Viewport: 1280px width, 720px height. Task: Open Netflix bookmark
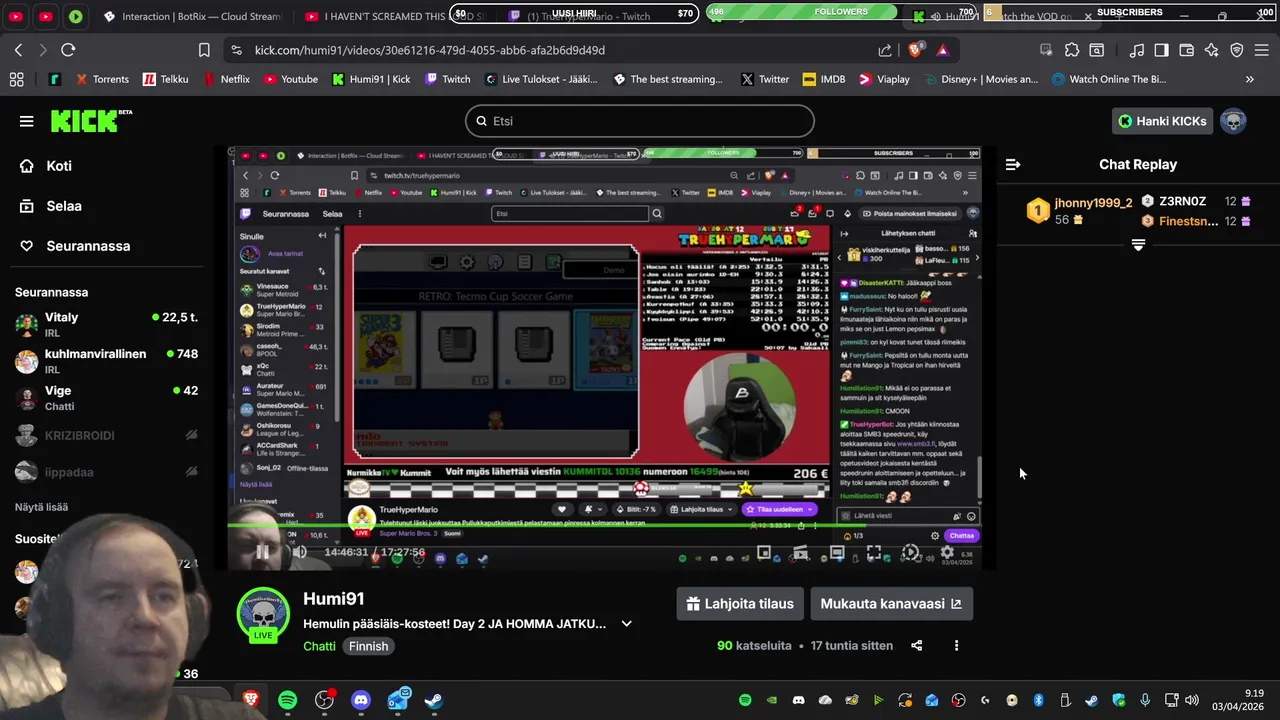tap(227, 79)
